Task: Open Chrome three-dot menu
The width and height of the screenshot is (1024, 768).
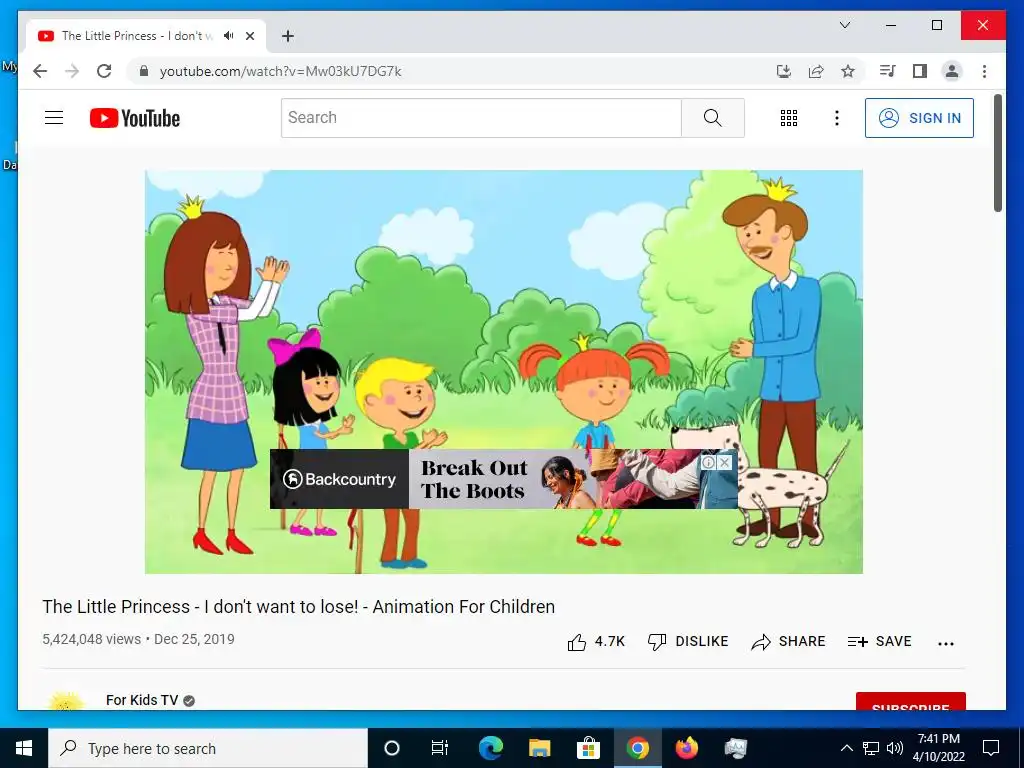Action: click(x=984, y=71)
